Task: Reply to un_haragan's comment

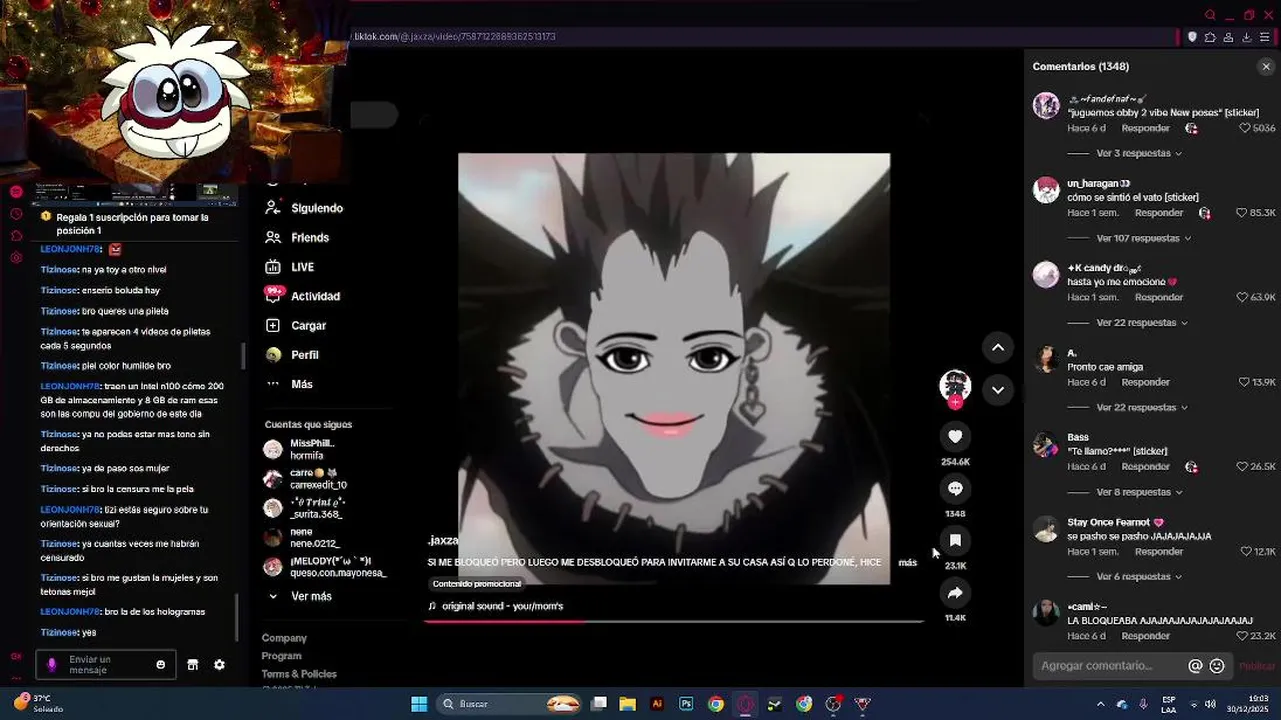Action: (1159, 213)
